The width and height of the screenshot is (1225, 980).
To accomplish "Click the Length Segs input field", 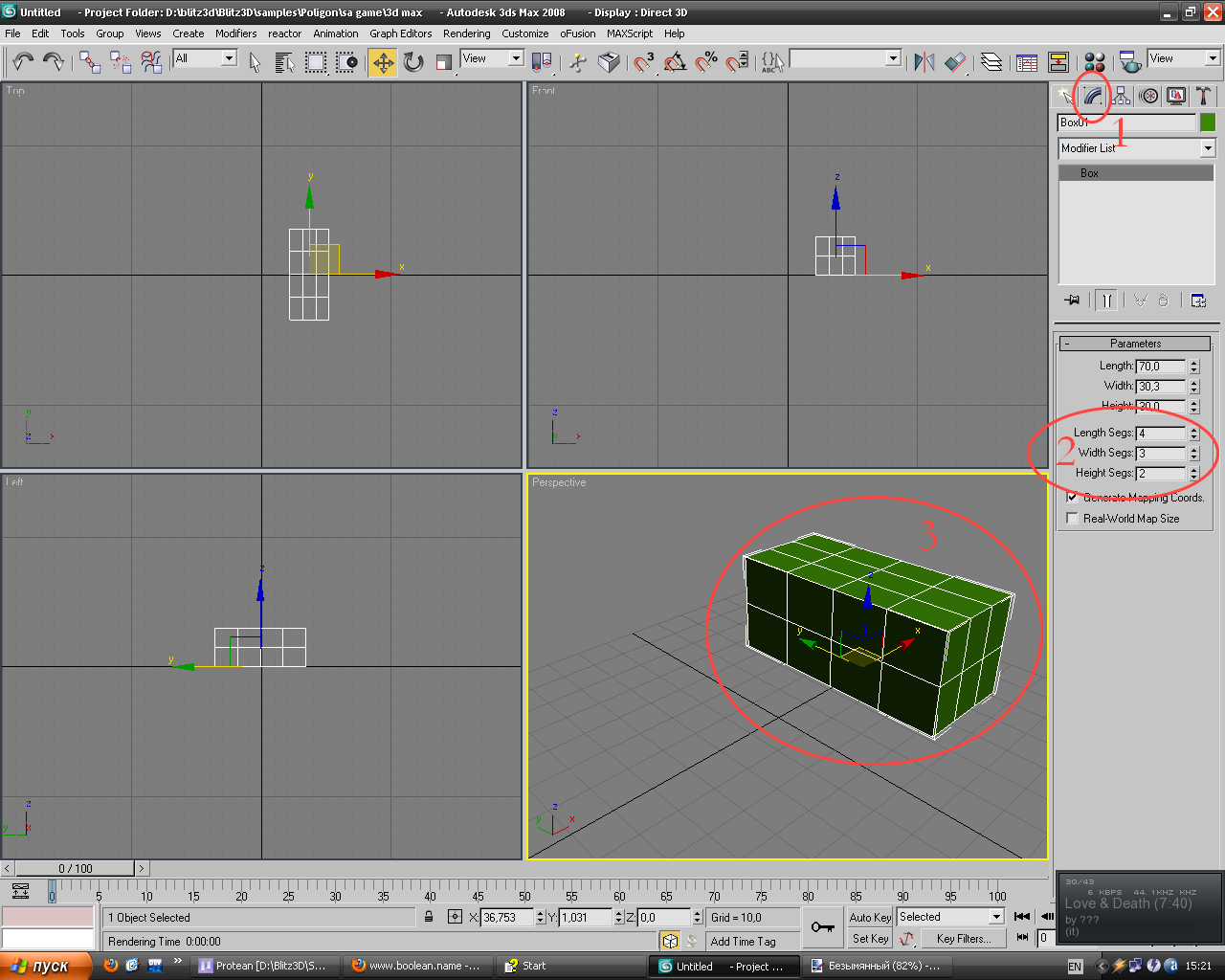I will tap(1160, 434).
